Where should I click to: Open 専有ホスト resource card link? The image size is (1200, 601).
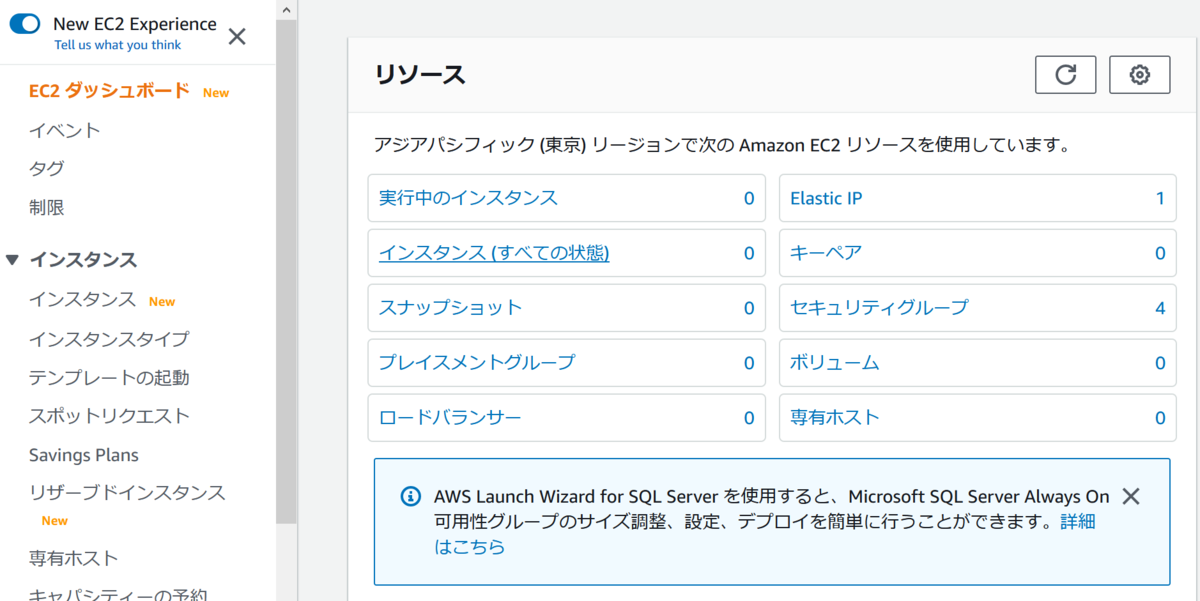point(835,418)
